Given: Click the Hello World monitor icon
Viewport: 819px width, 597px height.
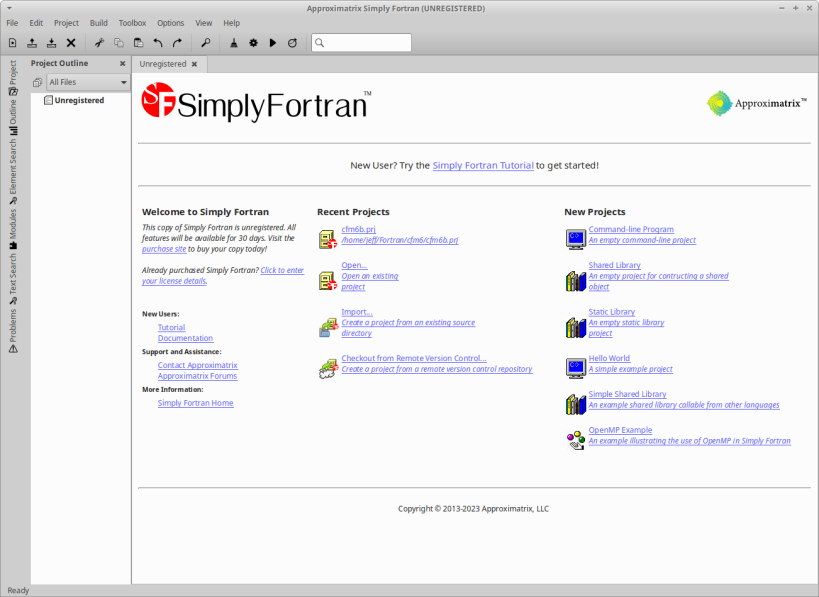Looking at the screenshot, I should (576, 368).
